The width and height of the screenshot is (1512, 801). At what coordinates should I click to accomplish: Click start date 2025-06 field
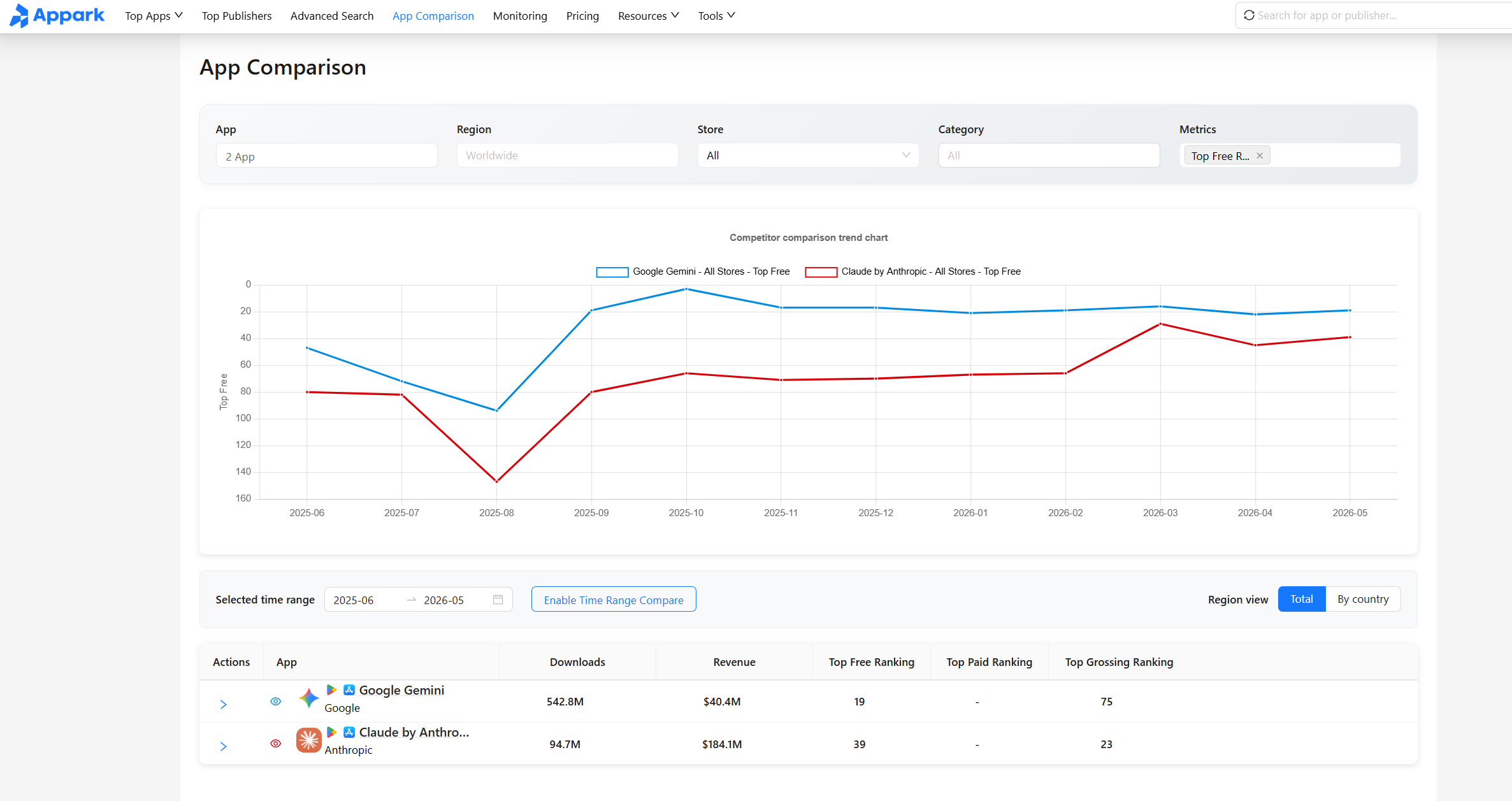tap(354, 600)
